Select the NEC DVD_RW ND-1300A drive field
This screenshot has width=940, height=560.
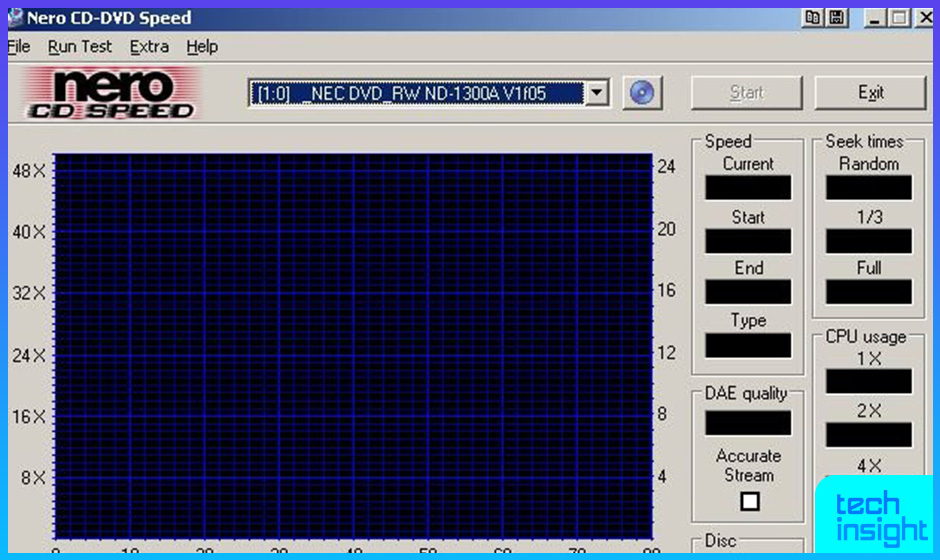tap(415, 93)
